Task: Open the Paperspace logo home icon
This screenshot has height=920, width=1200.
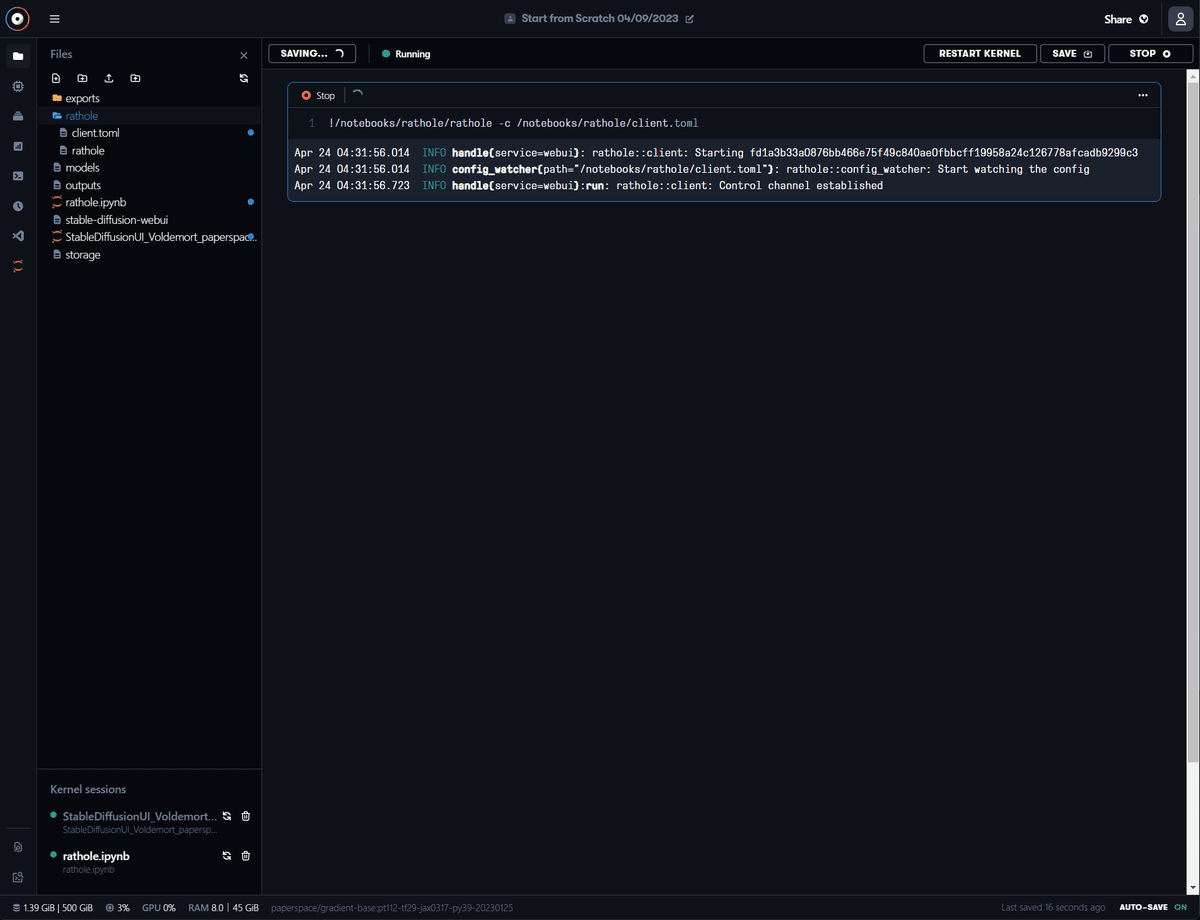Action: [x=17, y=18]
